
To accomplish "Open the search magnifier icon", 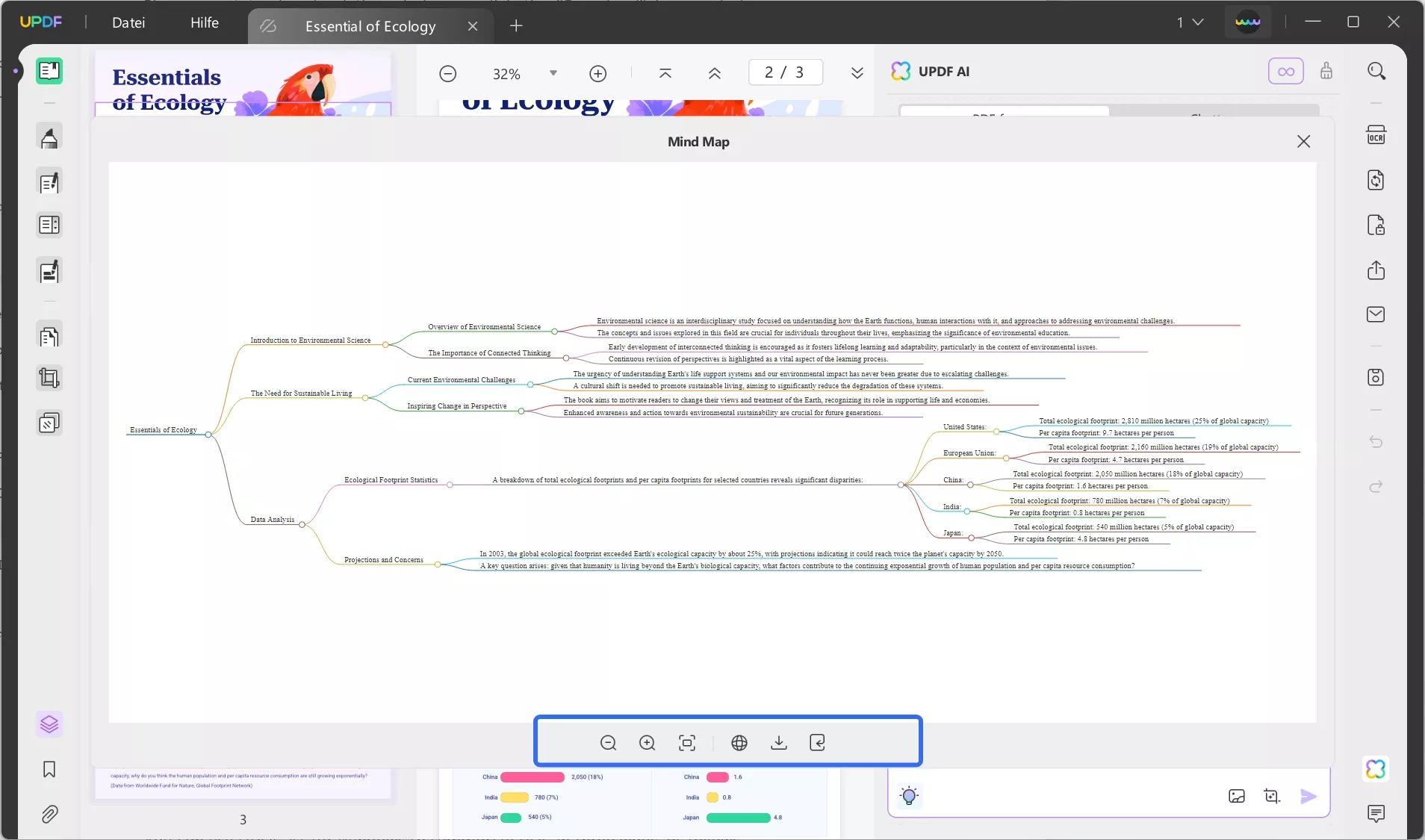I will [x=1376, y=71].
